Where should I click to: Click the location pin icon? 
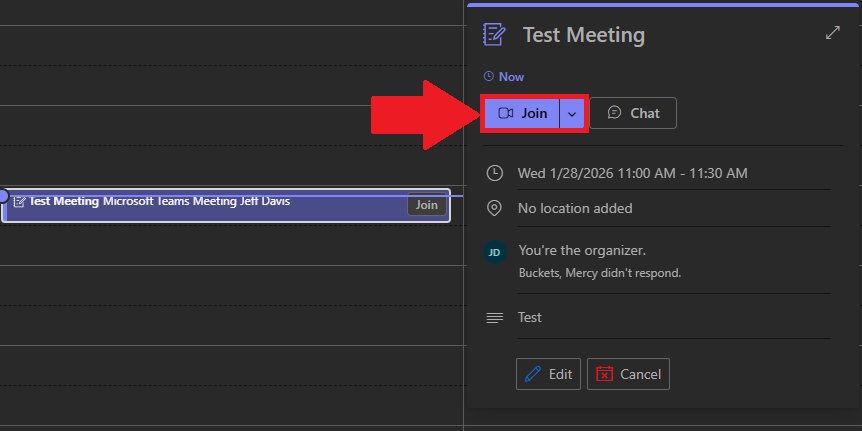494,208
